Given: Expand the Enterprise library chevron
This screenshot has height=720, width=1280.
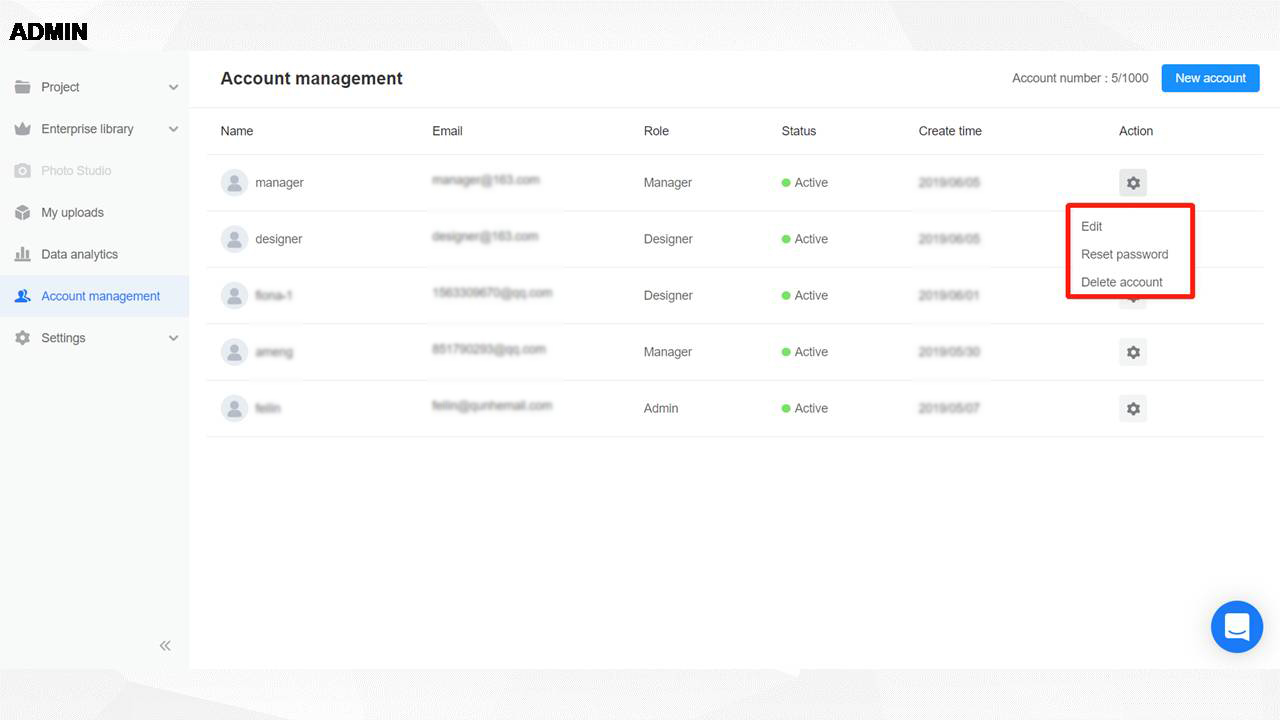Looking at the screenshot, I should [173, 129].
